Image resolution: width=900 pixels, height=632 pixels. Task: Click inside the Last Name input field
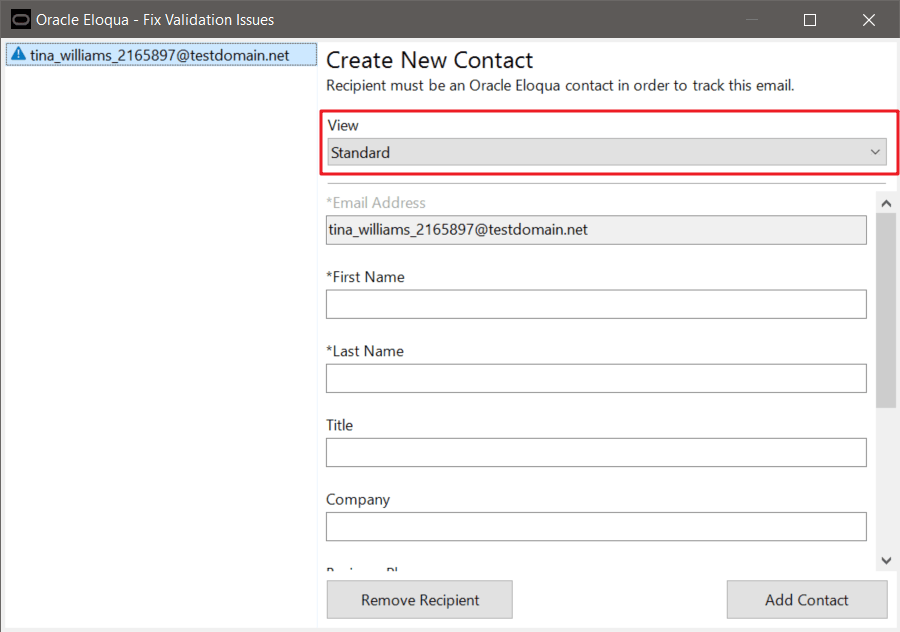pyautogui.click(x=596, y=378)
